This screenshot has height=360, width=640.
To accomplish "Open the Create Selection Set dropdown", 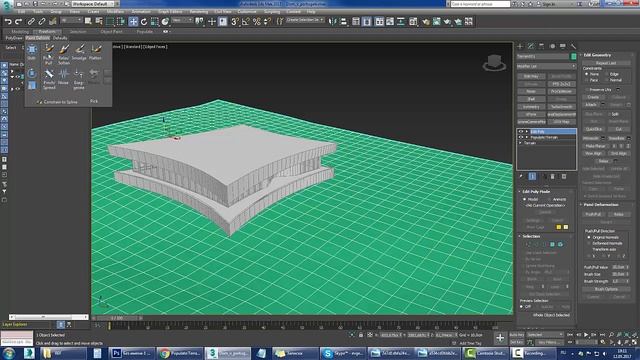I will [x=304, y=20].
